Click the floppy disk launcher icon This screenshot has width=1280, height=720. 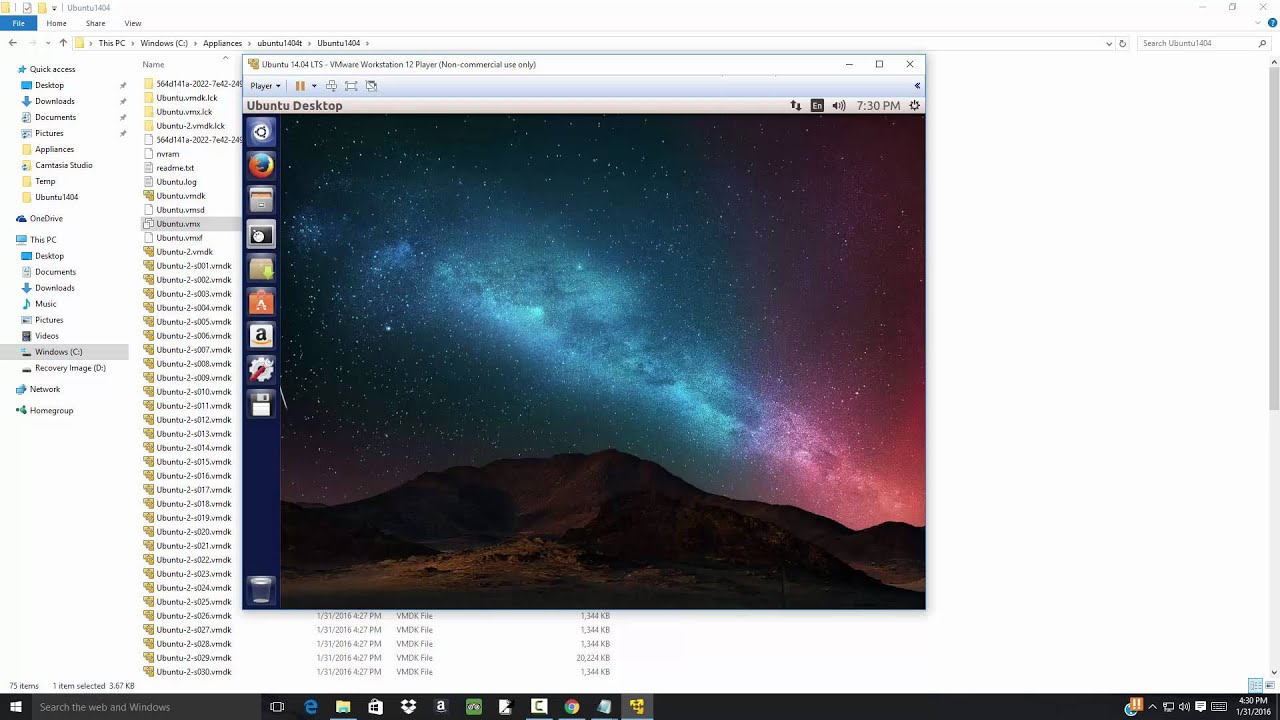coord(261,405)
